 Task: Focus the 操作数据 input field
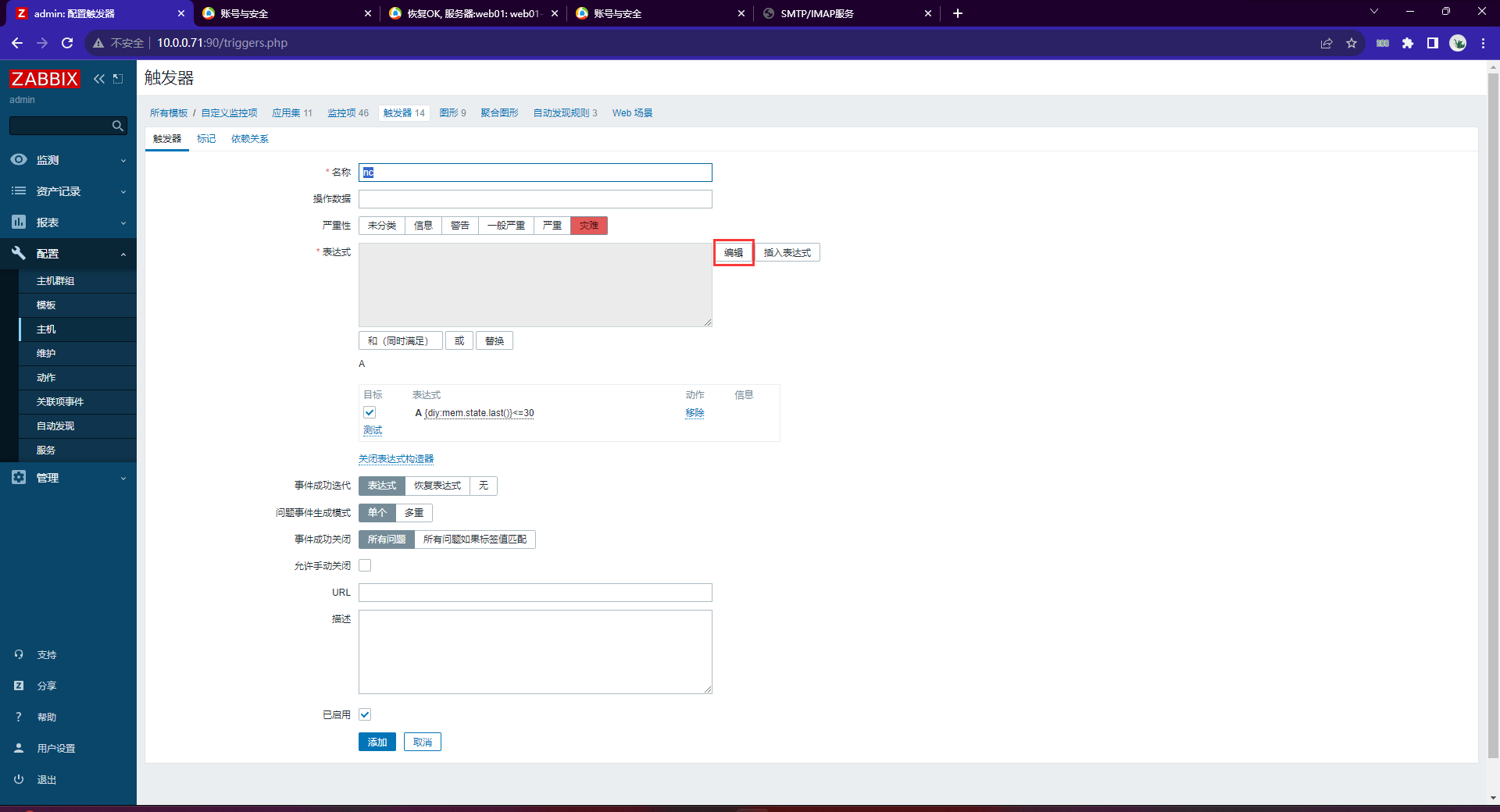click(535, 199)
